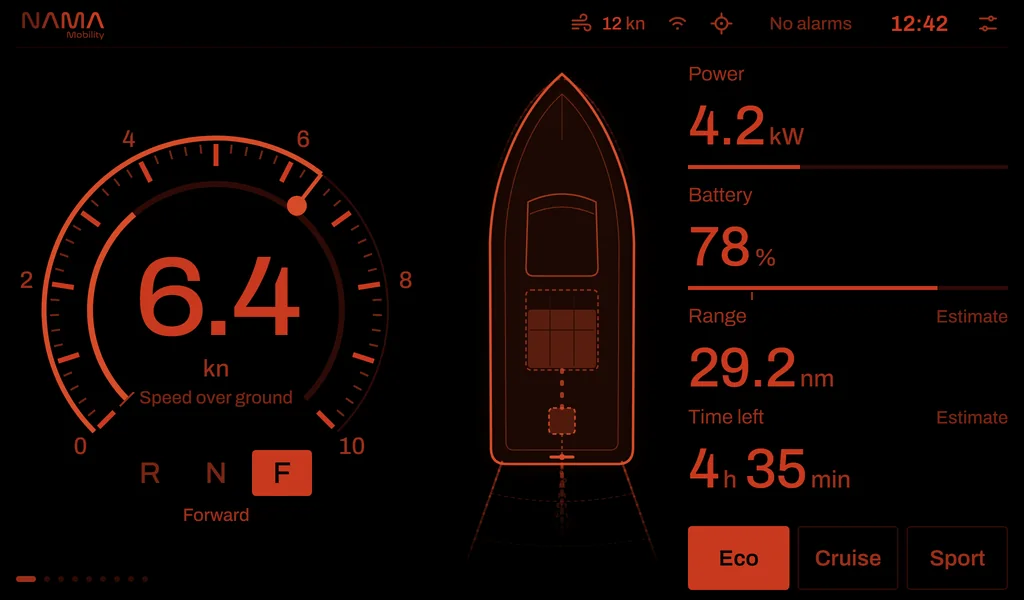This screenshot has height=600, width=1024.
Task: Click the speed gauge throttle knob
Action: tap(297, 206)
